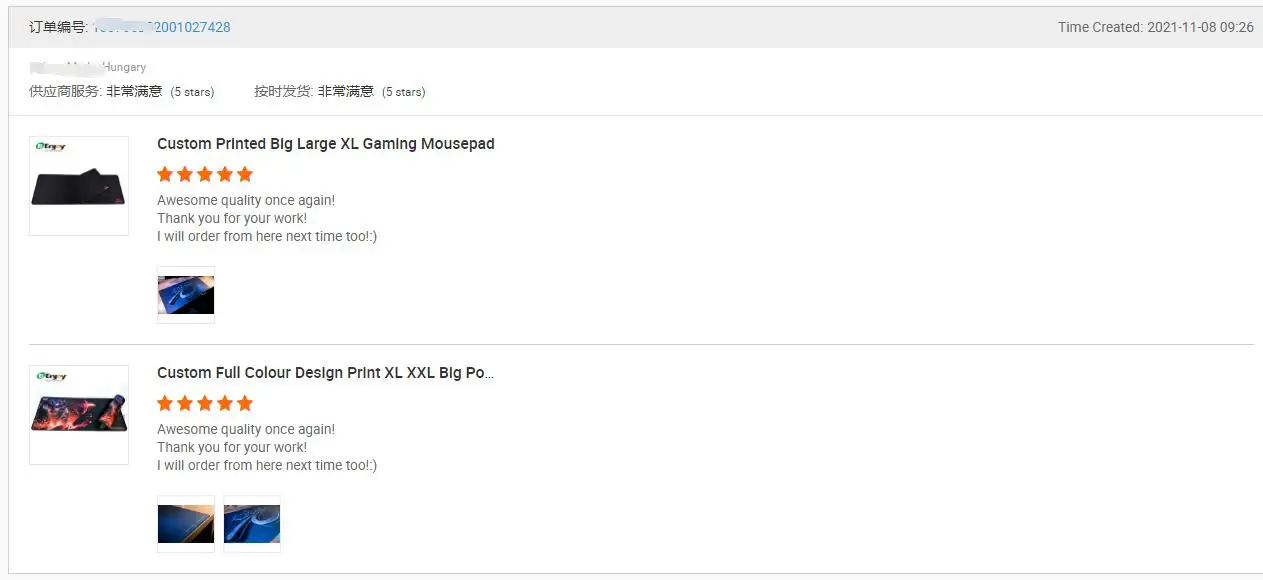Image resolution: width=1263 pixels, height=580 pixels.
Task: Click the red artwork mousepad product thumbnail
Action: tap(79, 415)
